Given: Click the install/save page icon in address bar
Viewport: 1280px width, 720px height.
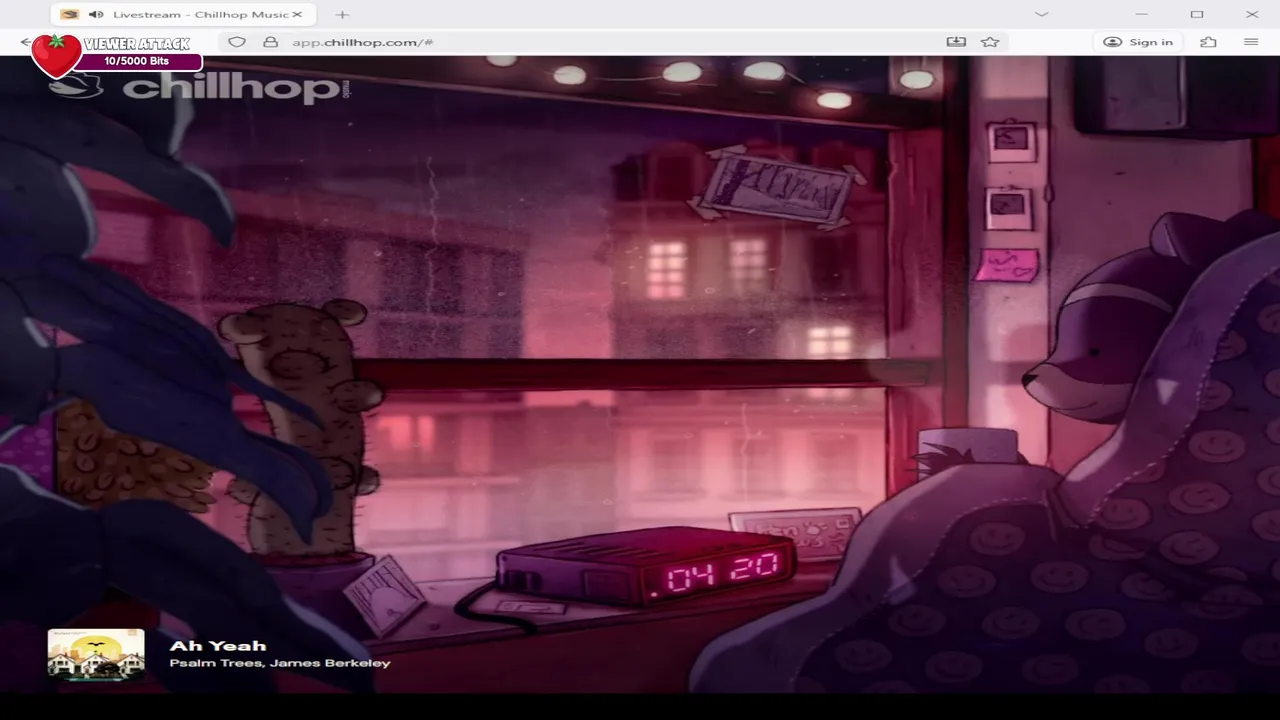Looking at the screenshot, I should point(956,42).
